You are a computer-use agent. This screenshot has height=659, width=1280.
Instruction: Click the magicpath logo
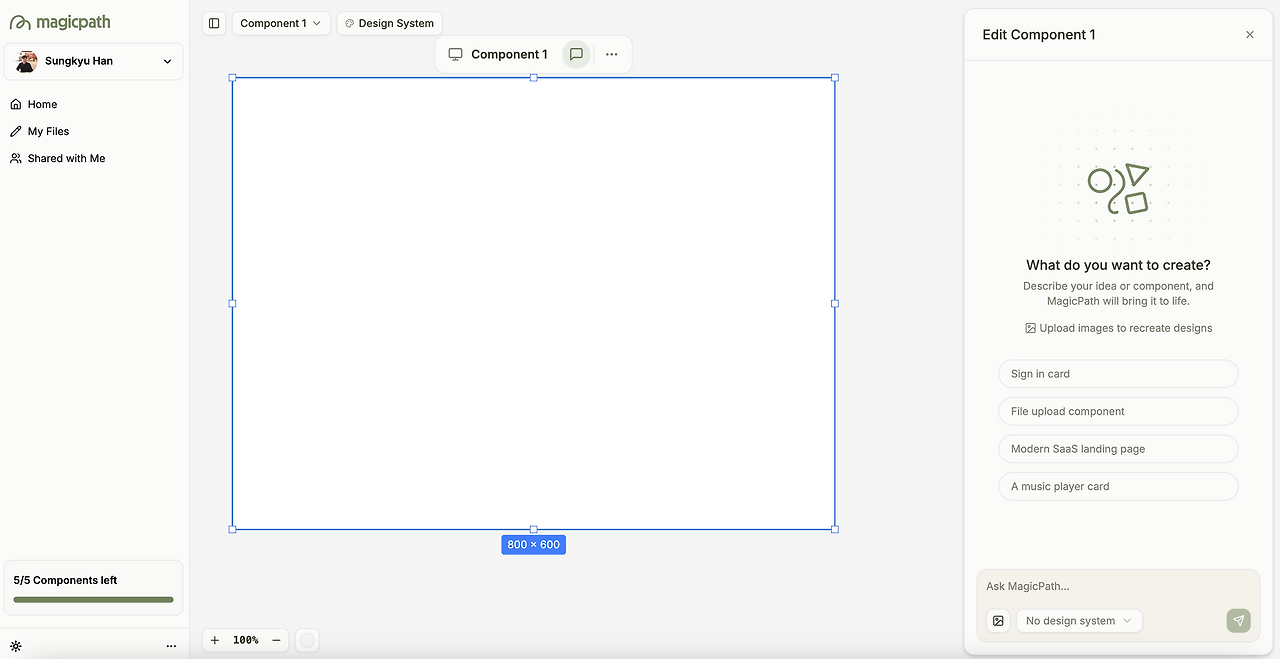[60, 22]
